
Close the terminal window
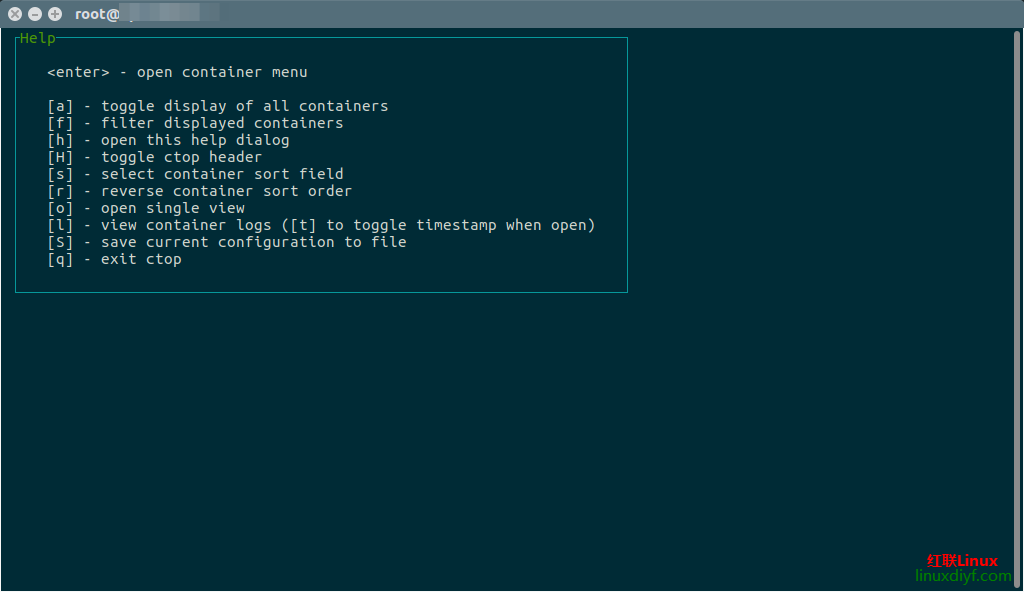(x=15, y=14)
